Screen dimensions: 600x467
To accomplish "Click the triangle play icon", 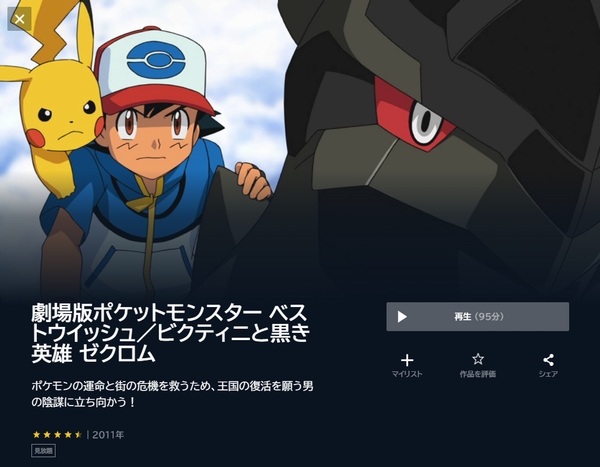I will [x=402, y=317].
